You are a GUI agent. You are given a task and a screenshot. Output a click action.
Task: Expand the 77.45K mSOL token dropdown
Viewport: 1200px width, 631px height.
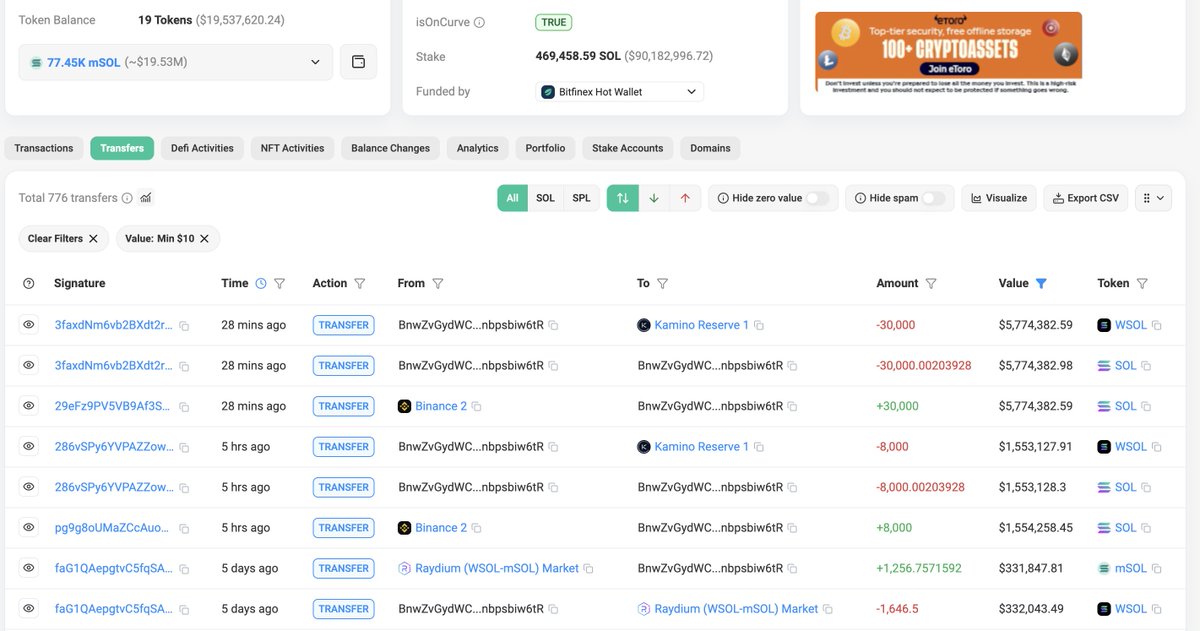tap(176, 62)
